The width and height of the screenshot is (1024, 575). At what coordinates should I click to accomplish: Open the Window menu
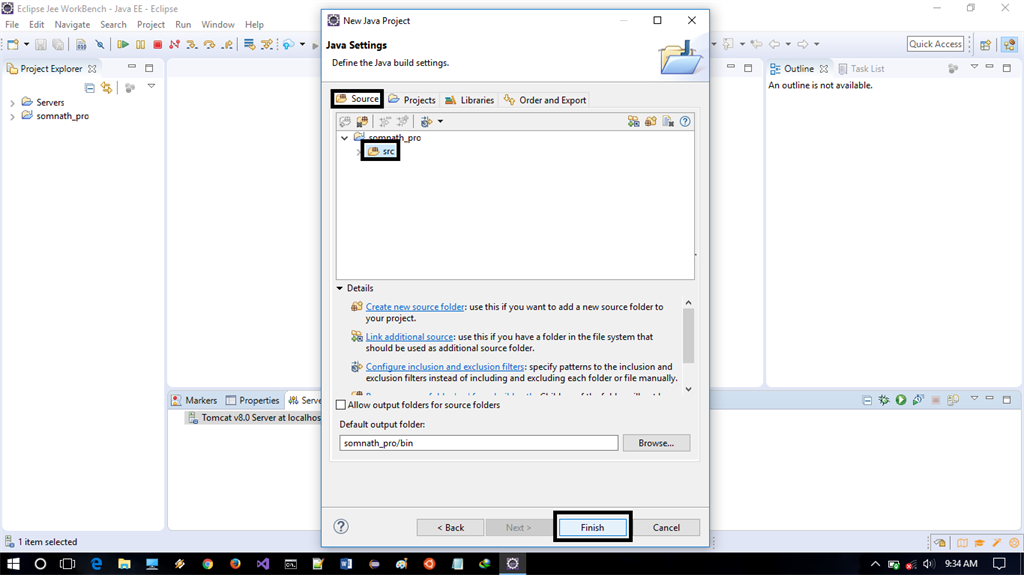point(217,24)
